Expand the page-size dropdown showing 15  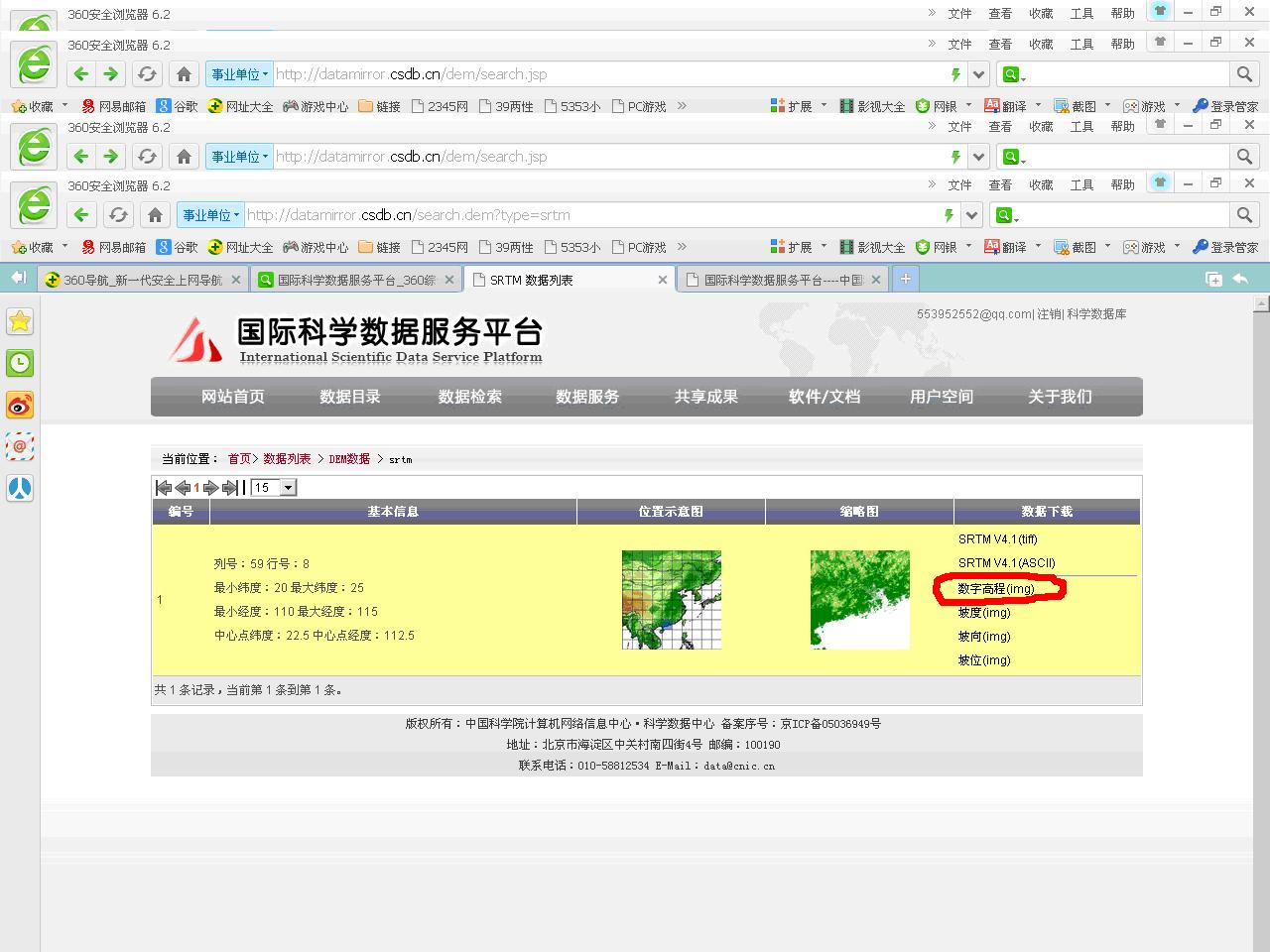coord(288,488)
